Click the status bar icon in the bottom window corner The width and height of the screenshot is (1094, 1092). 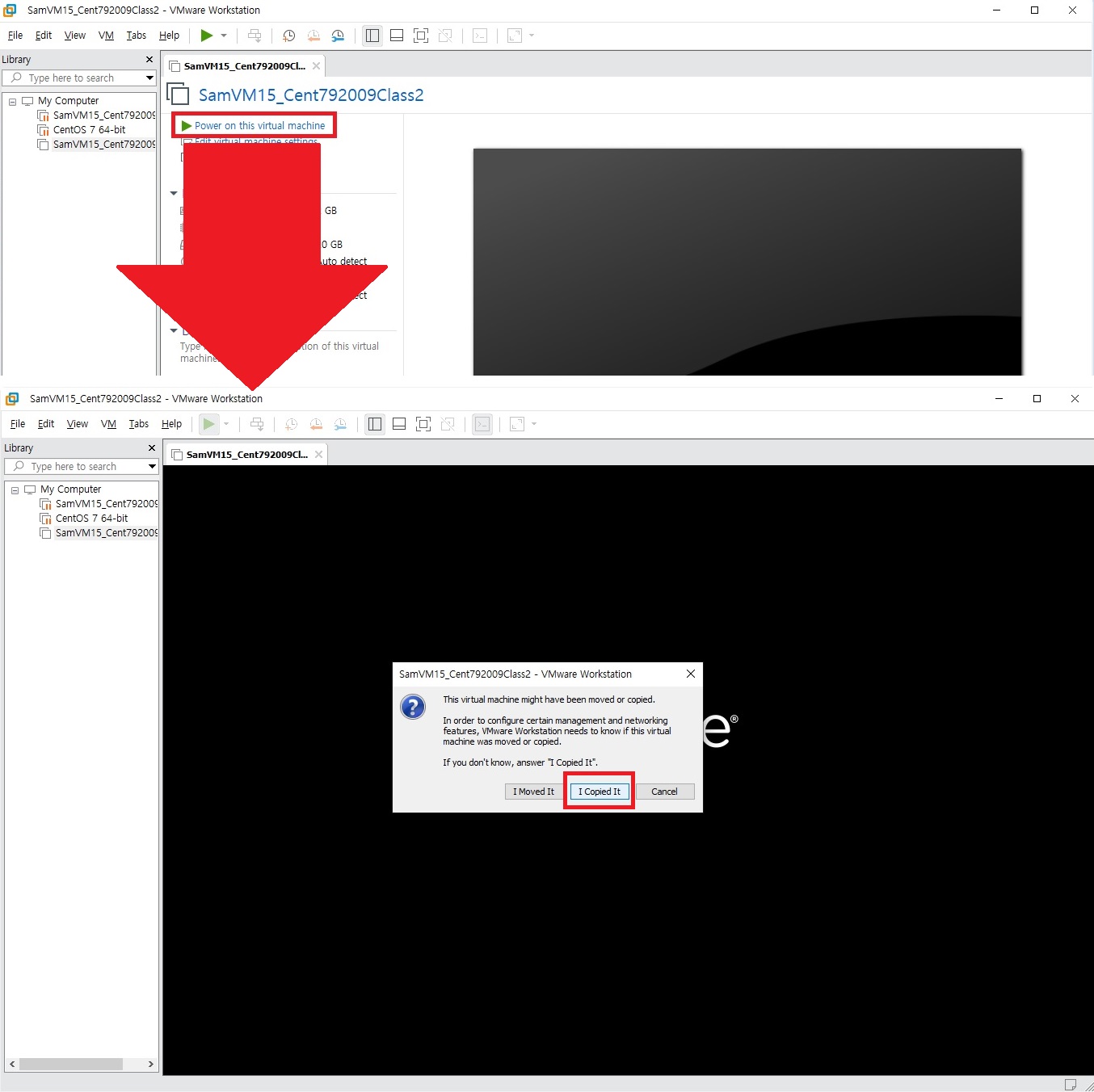[x=1070, y=1084]
